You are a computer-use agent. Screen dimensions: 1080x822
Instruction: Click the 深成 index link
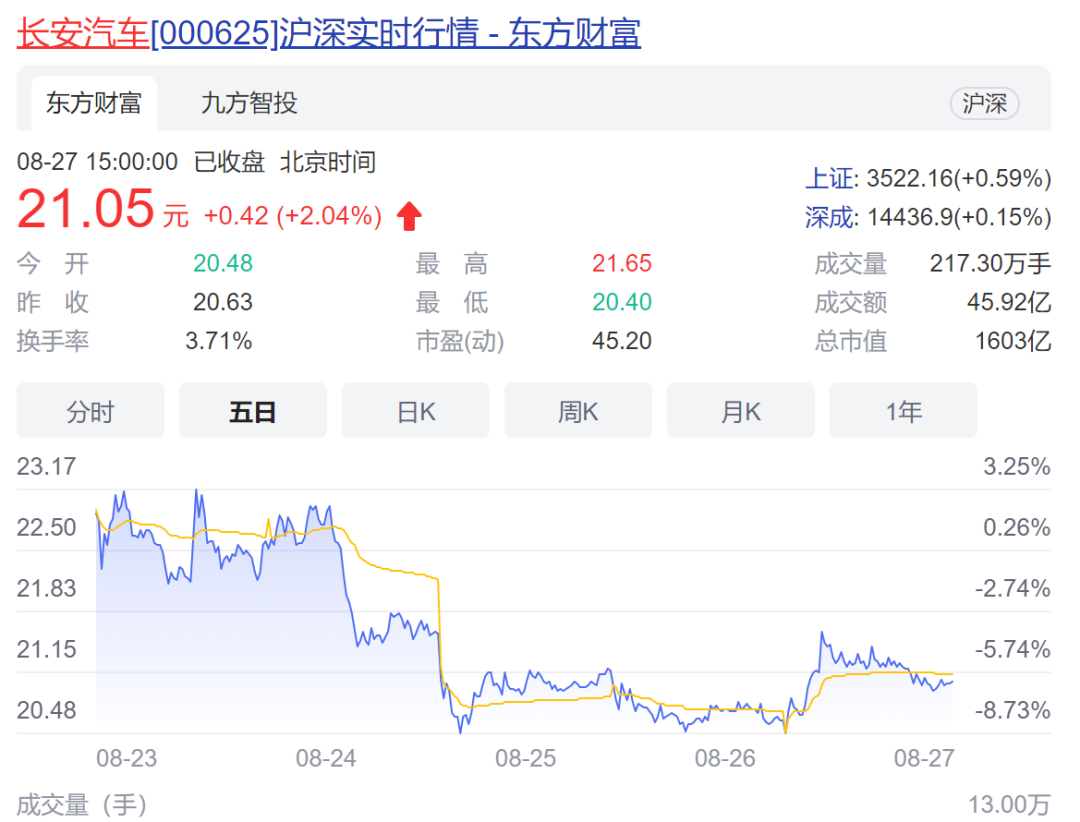click(829, 218)
